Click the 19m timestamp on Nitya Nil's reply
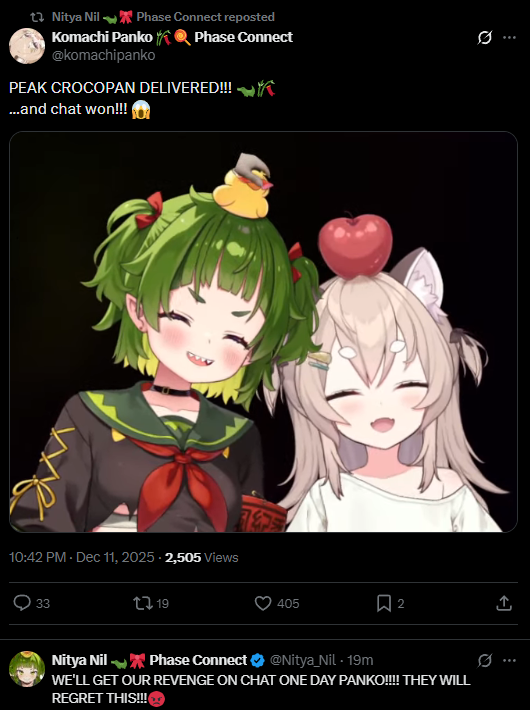Viewport: 530px width, 710px height. (360, 660)
